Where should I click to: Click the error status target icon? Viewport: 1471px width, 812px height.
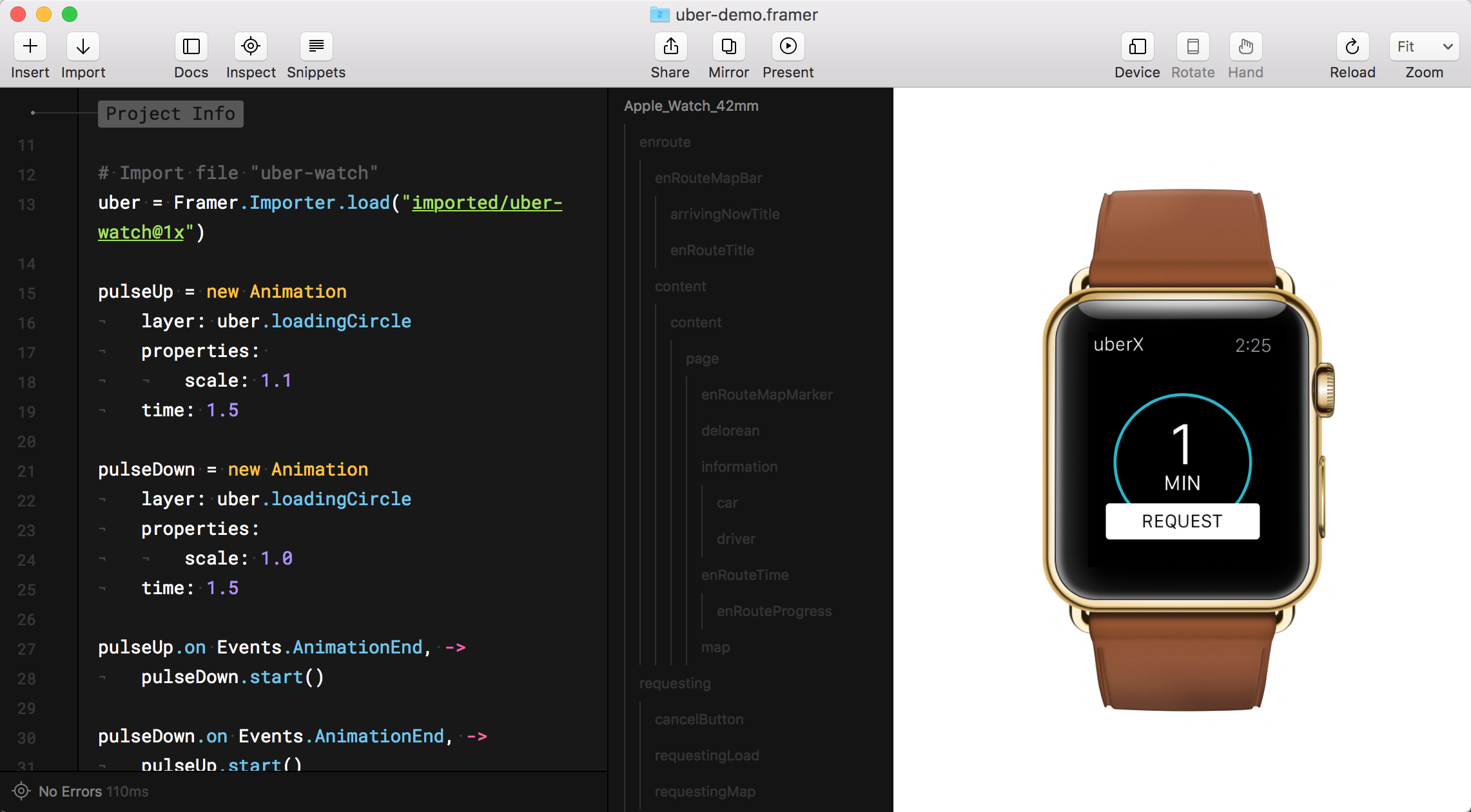point(21,791)
